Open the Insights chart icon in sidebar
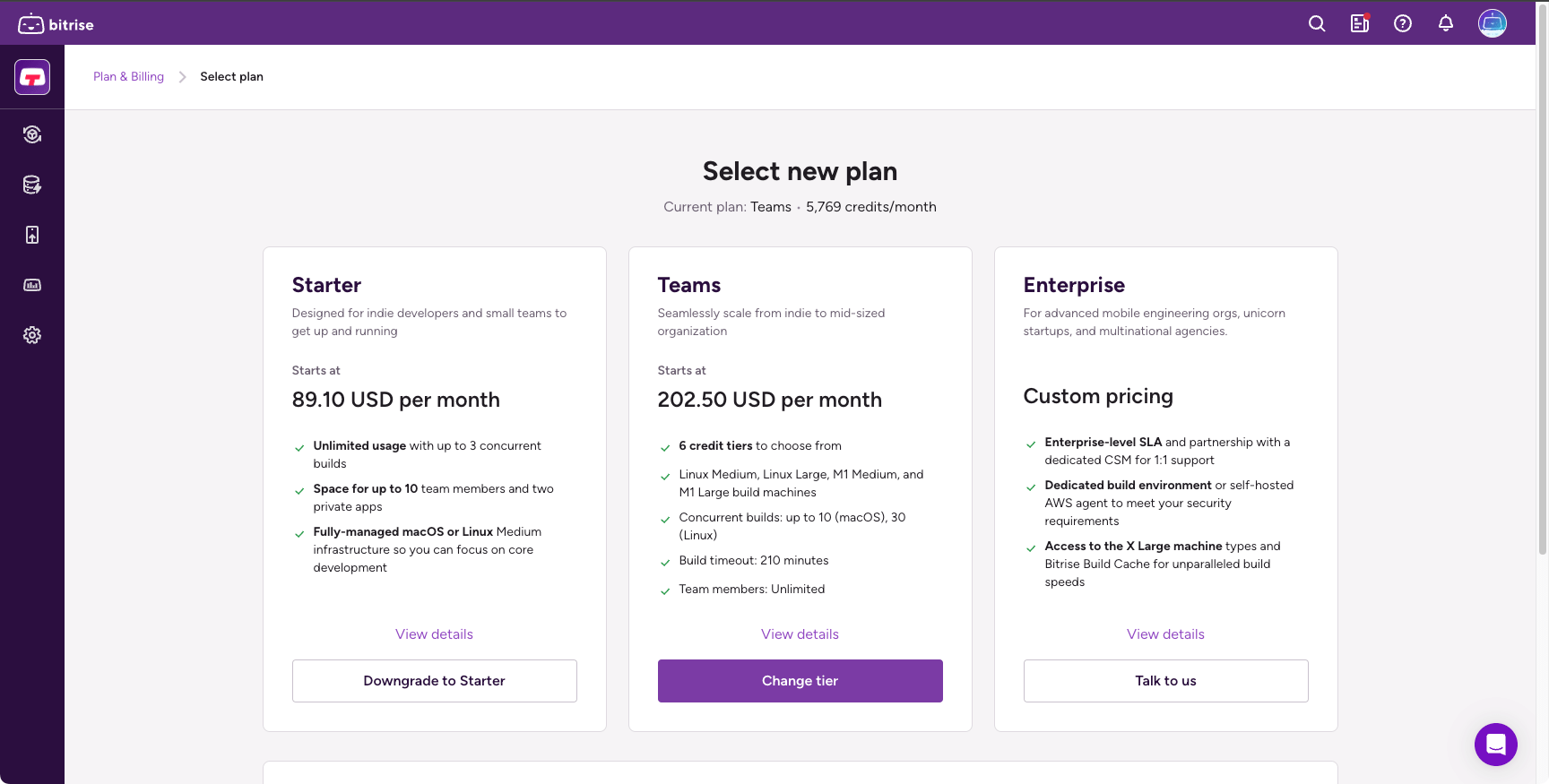The height and width of the screenshot is (784, 1549). point(32,285)
